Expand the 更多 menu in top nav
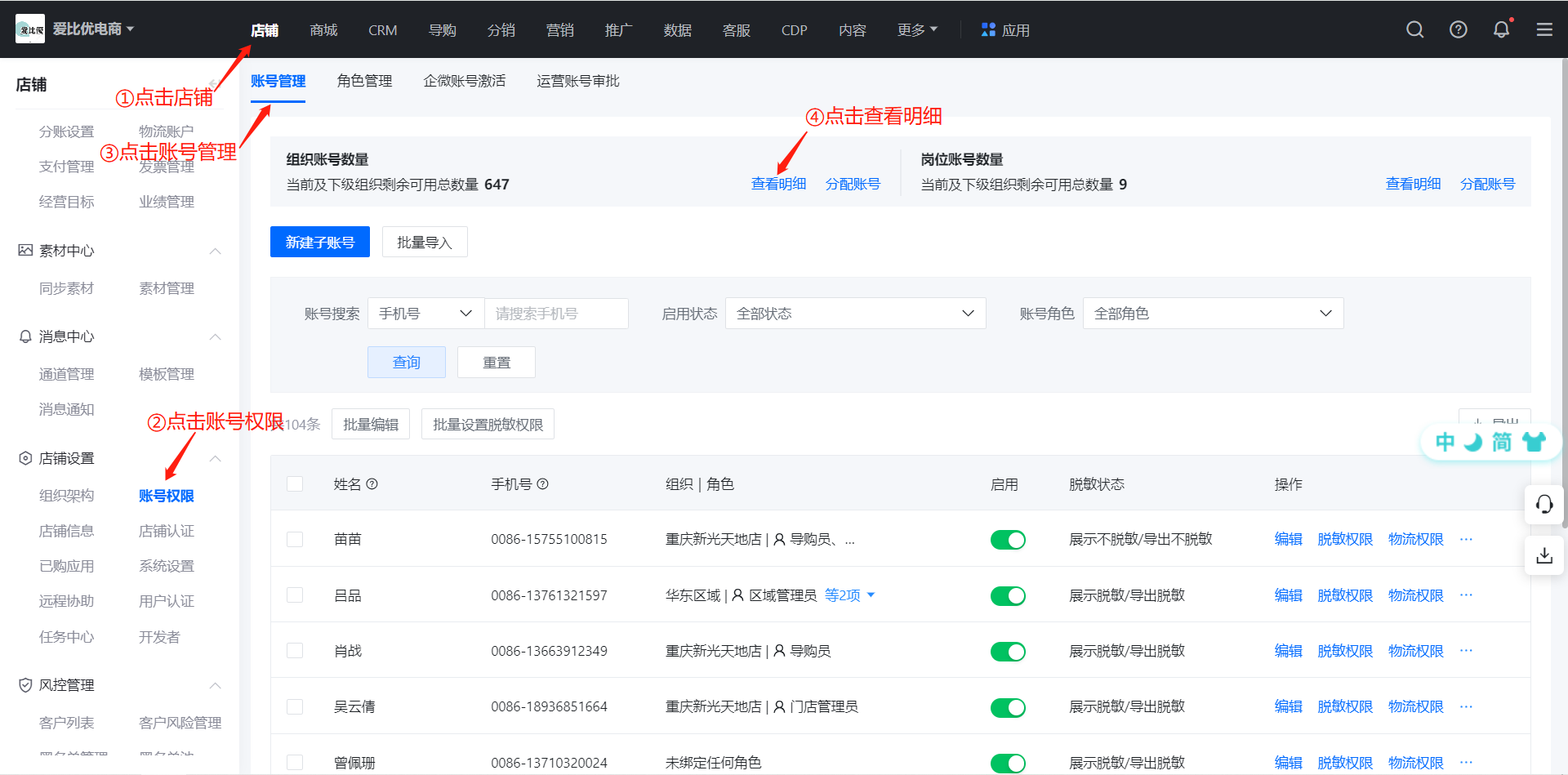Screen dimensions: 1568x775 917,30
